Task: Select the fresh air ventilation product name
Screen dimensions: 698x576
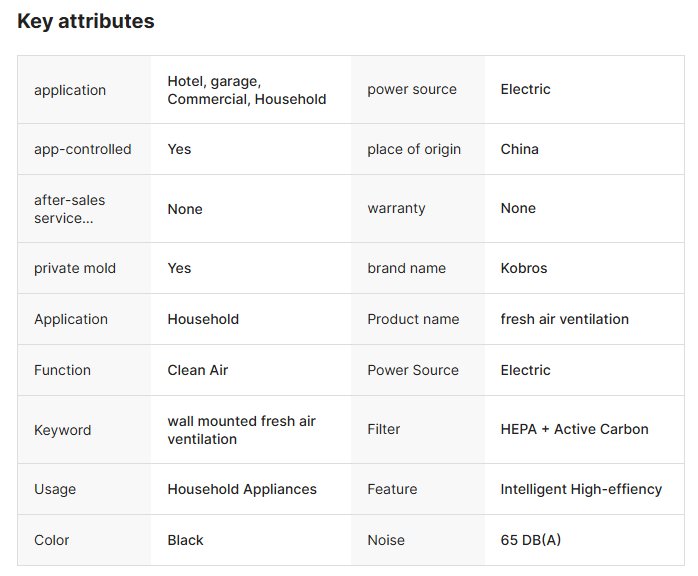Action: (564, 319)
